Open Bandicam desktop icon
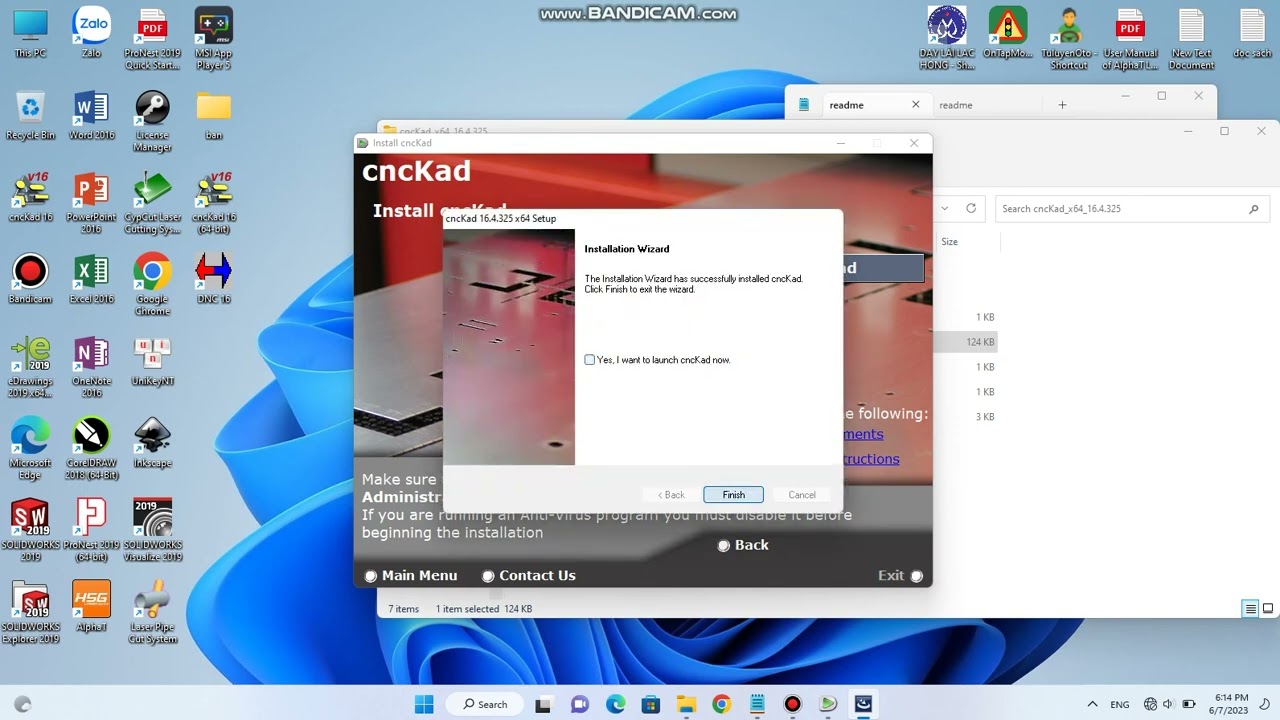The width and height of the screenshot is (1280, 720). [x=30, y=279]
